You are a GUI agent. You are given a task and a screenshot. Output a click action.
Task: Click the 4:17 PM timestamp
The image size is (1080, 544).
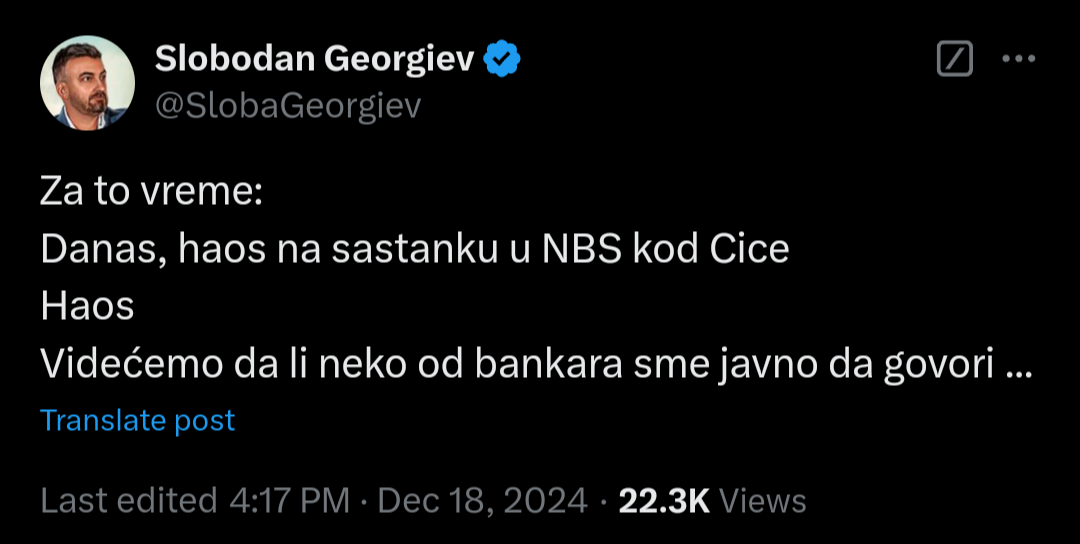(289, 500)
